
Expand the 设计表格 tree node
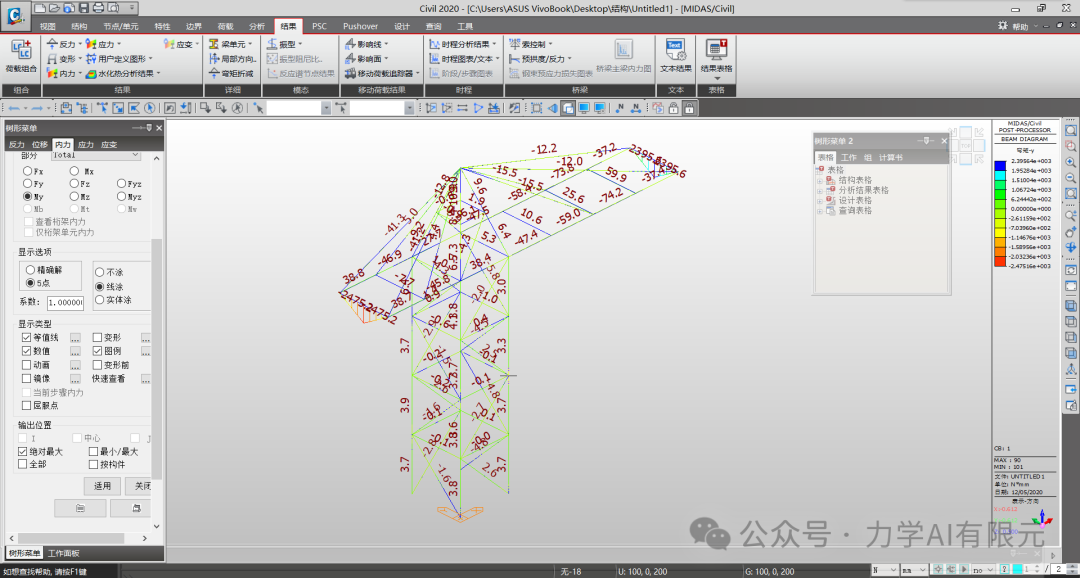point(820,201)
